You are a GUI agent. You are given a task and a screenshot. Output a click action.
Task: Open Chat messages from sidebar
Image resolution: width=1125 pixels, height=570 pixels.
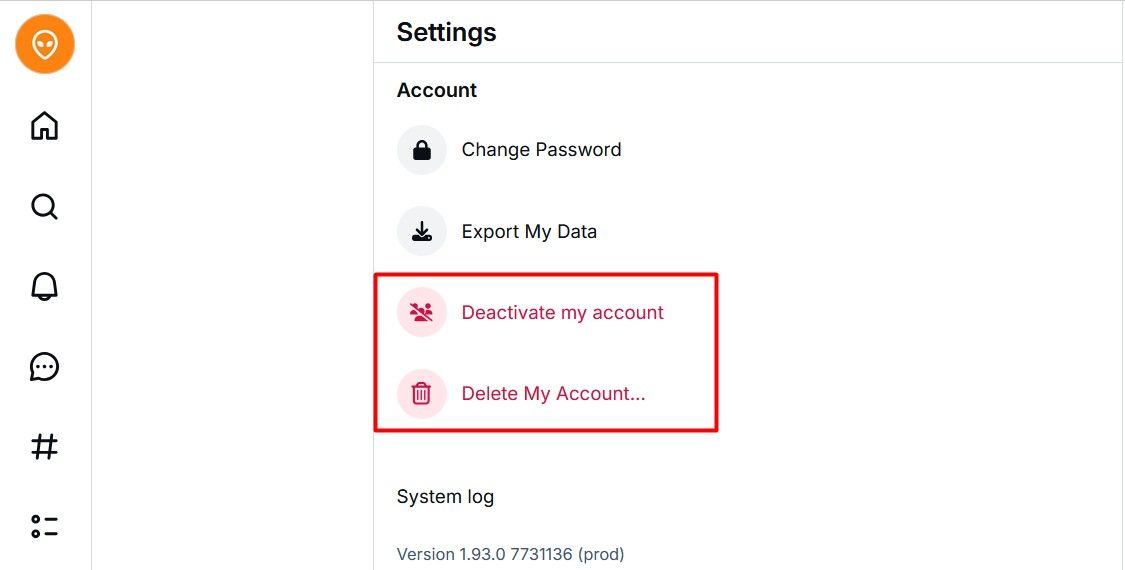click(x=45, y=367)
